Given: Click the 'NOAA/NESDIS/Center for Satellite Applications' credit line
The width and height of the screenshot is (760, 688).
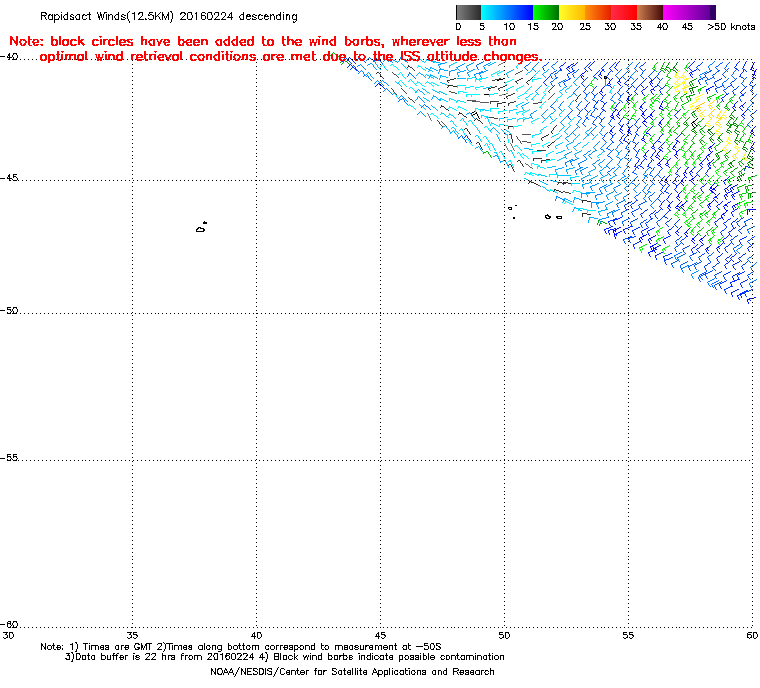Looking at the screenshot, I should pyautogui.click(x=352, y=672).
